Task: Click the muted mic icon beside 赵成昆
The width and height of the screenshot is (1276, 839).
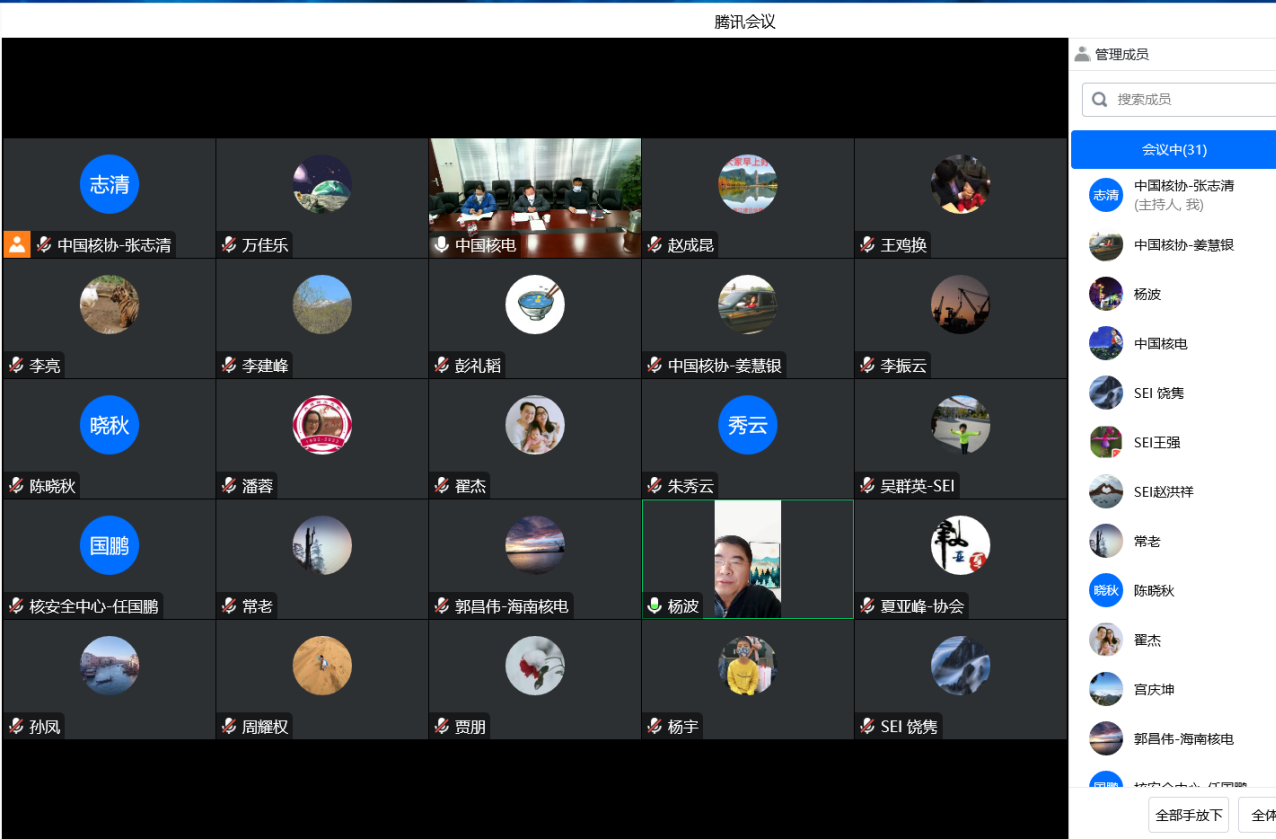Action: coord(655,245)
